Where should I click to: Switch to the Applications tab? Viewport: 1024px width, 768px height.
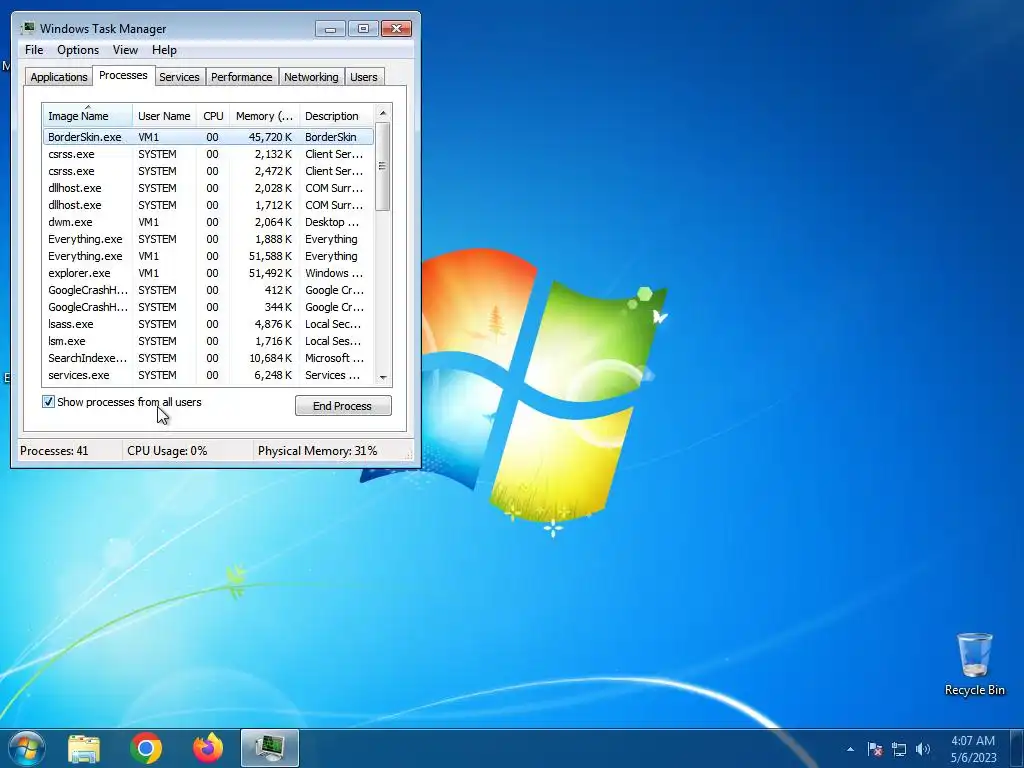(x=59, y=77)
